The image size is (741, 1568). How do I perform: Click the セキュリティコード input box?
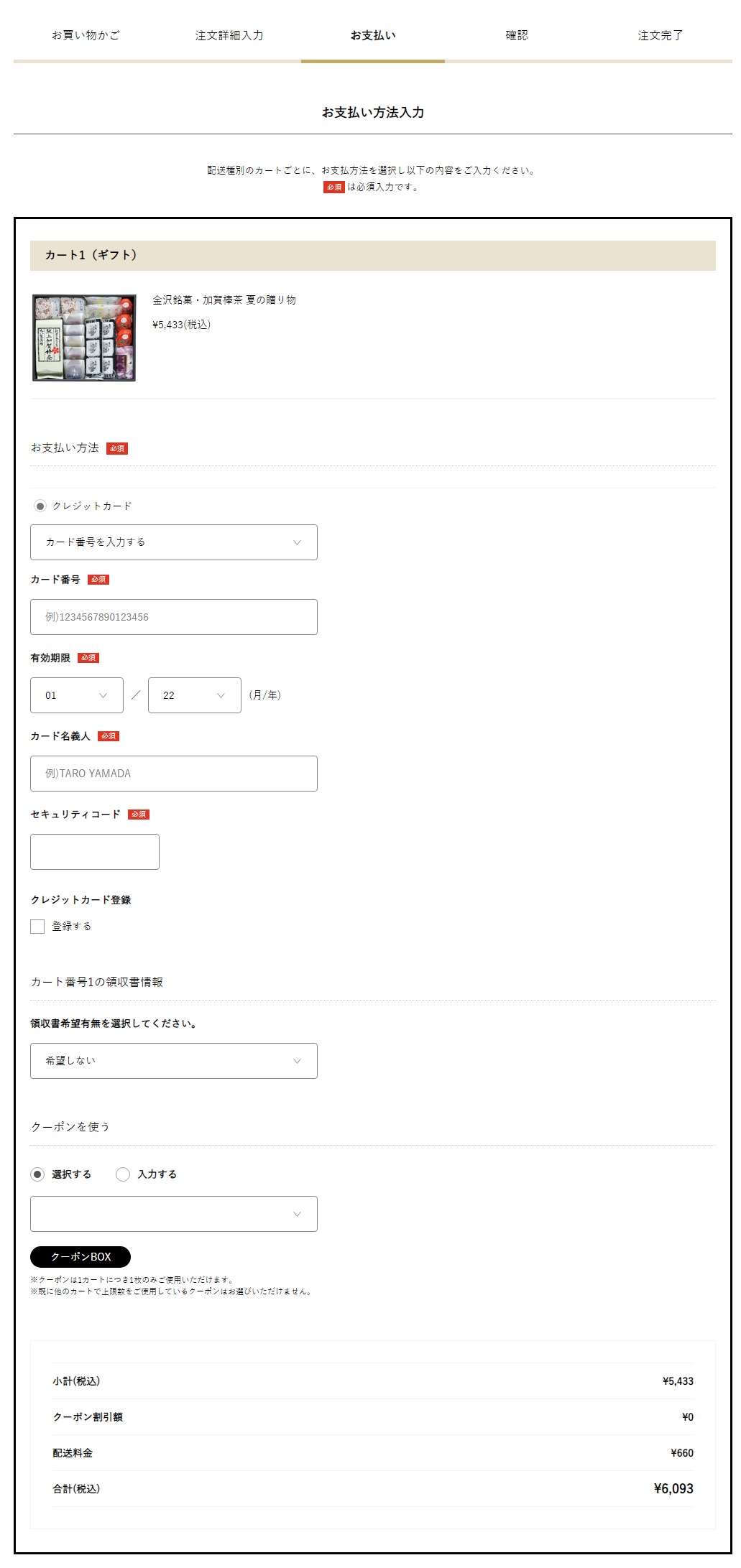point(95,852)
